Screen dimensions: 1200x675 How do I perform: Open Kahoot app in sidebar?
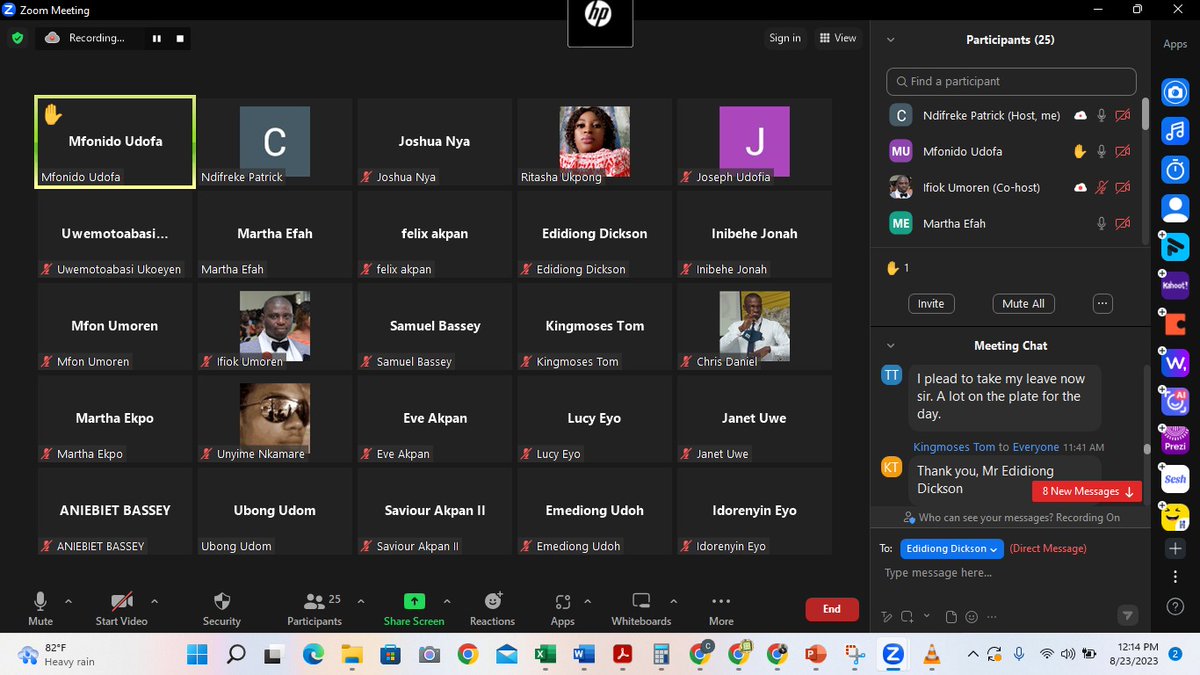tap(1175, 285)
